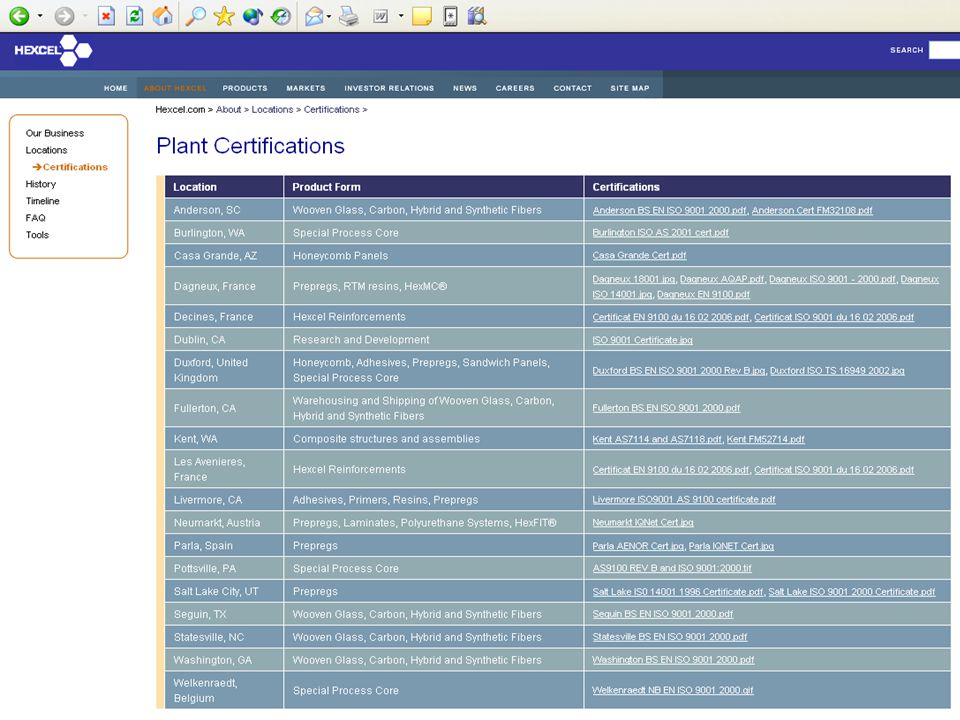The height and width of the screenshot is (720, 960).
Task: Open Welkenraedt NB EN ISO 9001 2000.gif
Action: click(x=672, y=690)
